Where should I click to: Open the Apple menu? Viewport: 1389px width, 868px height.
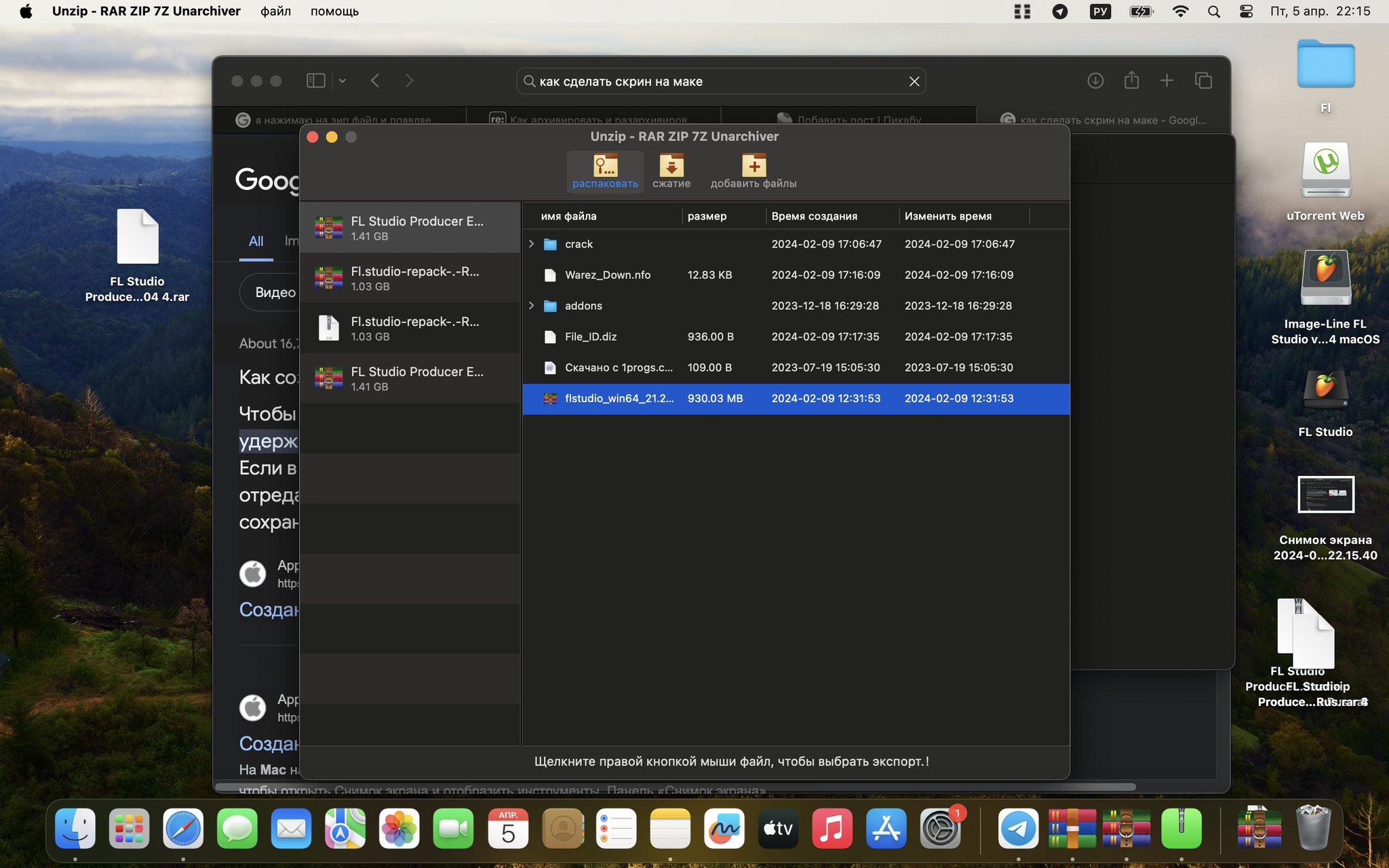(26, 12)
